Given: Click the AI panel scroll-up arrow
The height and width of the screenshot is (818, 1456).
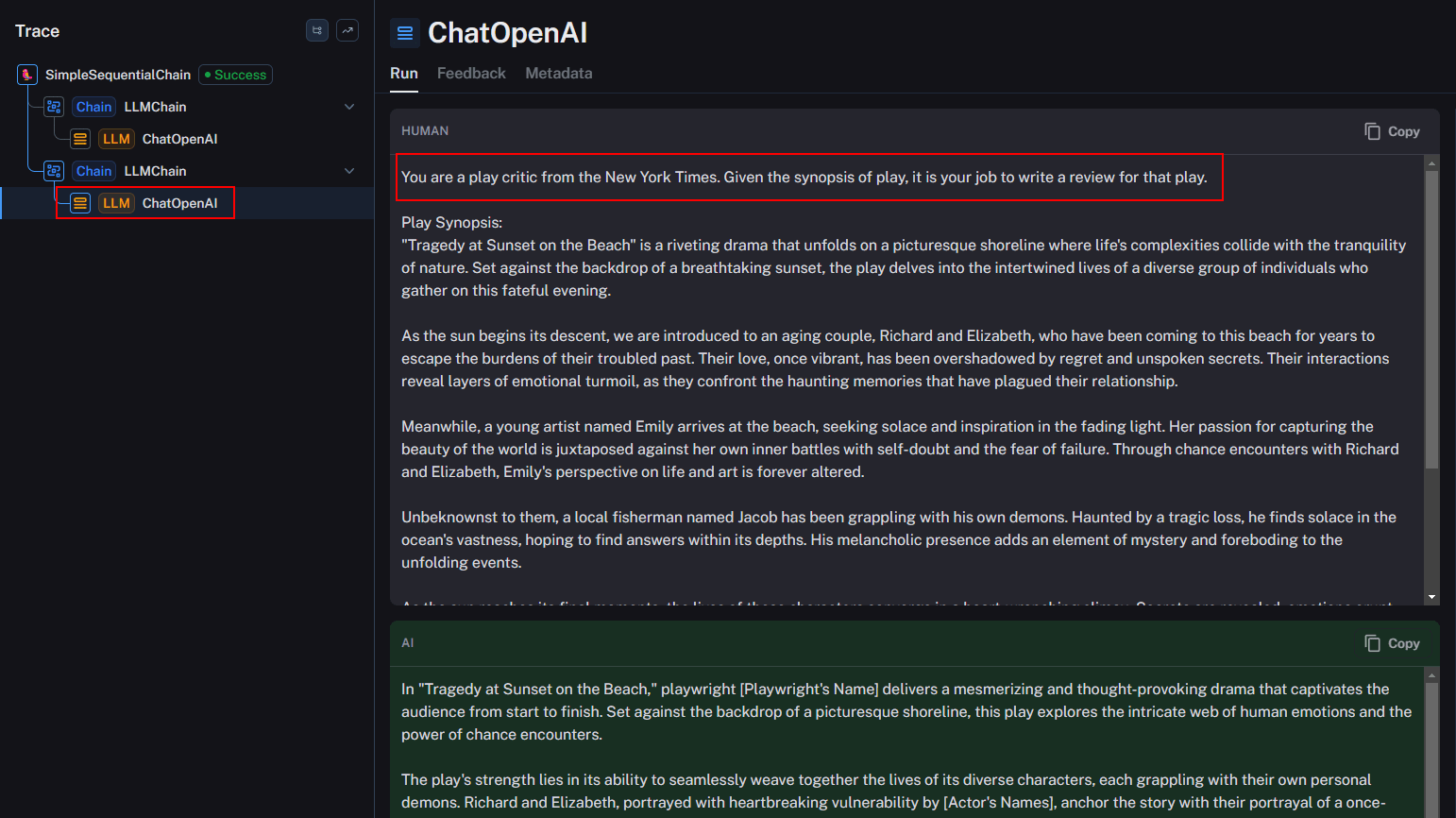Looking at the screenshot, I should click(1431, 675).
